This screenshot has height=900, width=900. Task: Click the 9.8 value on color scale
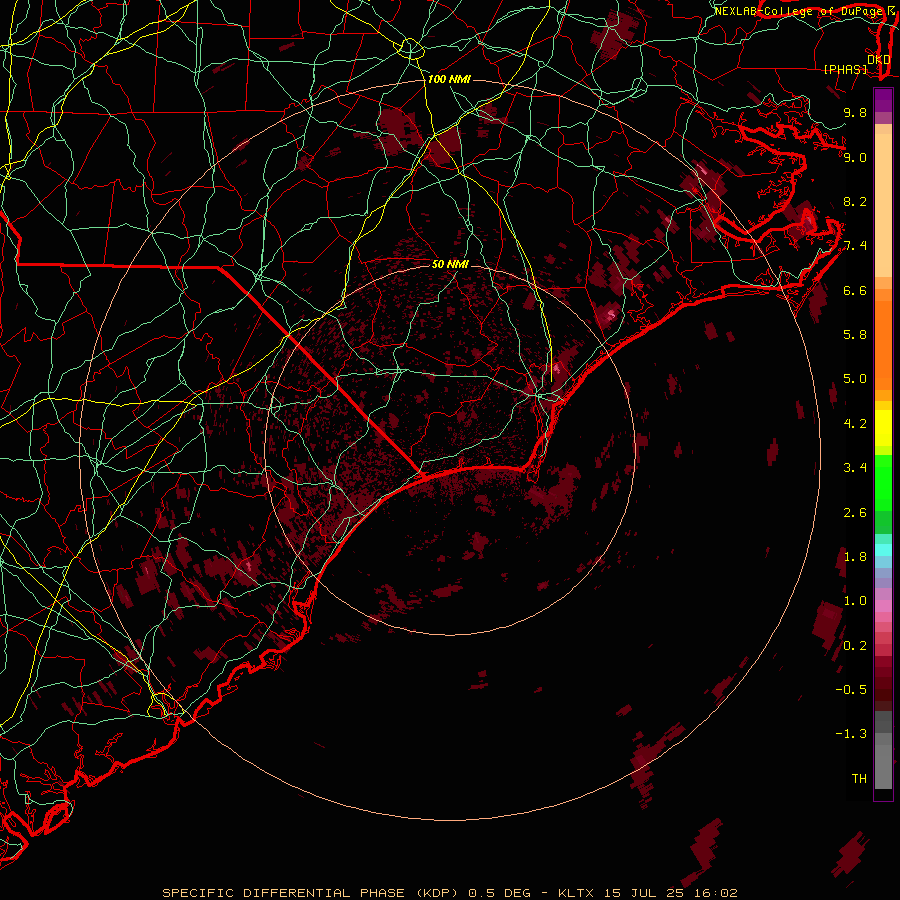pyautogui.click(x=855, y=113)
